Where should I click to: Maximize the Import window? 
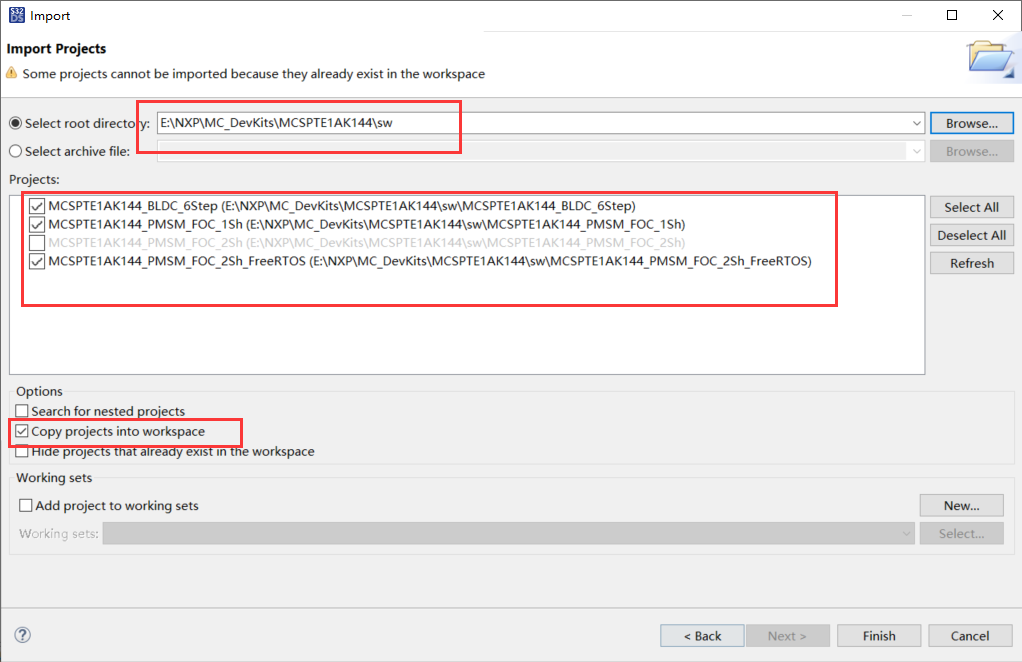pyautogui.click(x=952, y=15)
